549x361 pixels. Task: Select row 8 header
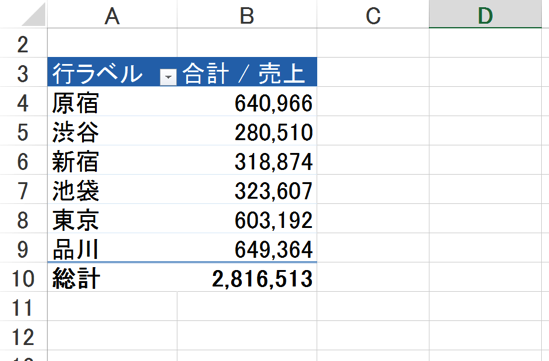[x=23, y=218]
